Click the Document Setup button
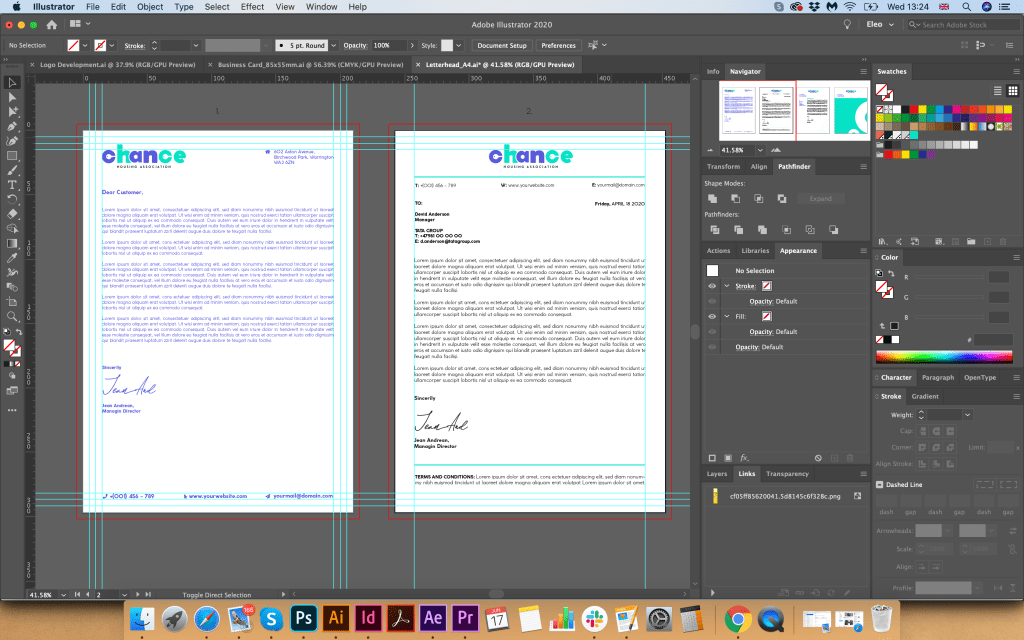Viewport: 1024px width, 640px height. 501,45
